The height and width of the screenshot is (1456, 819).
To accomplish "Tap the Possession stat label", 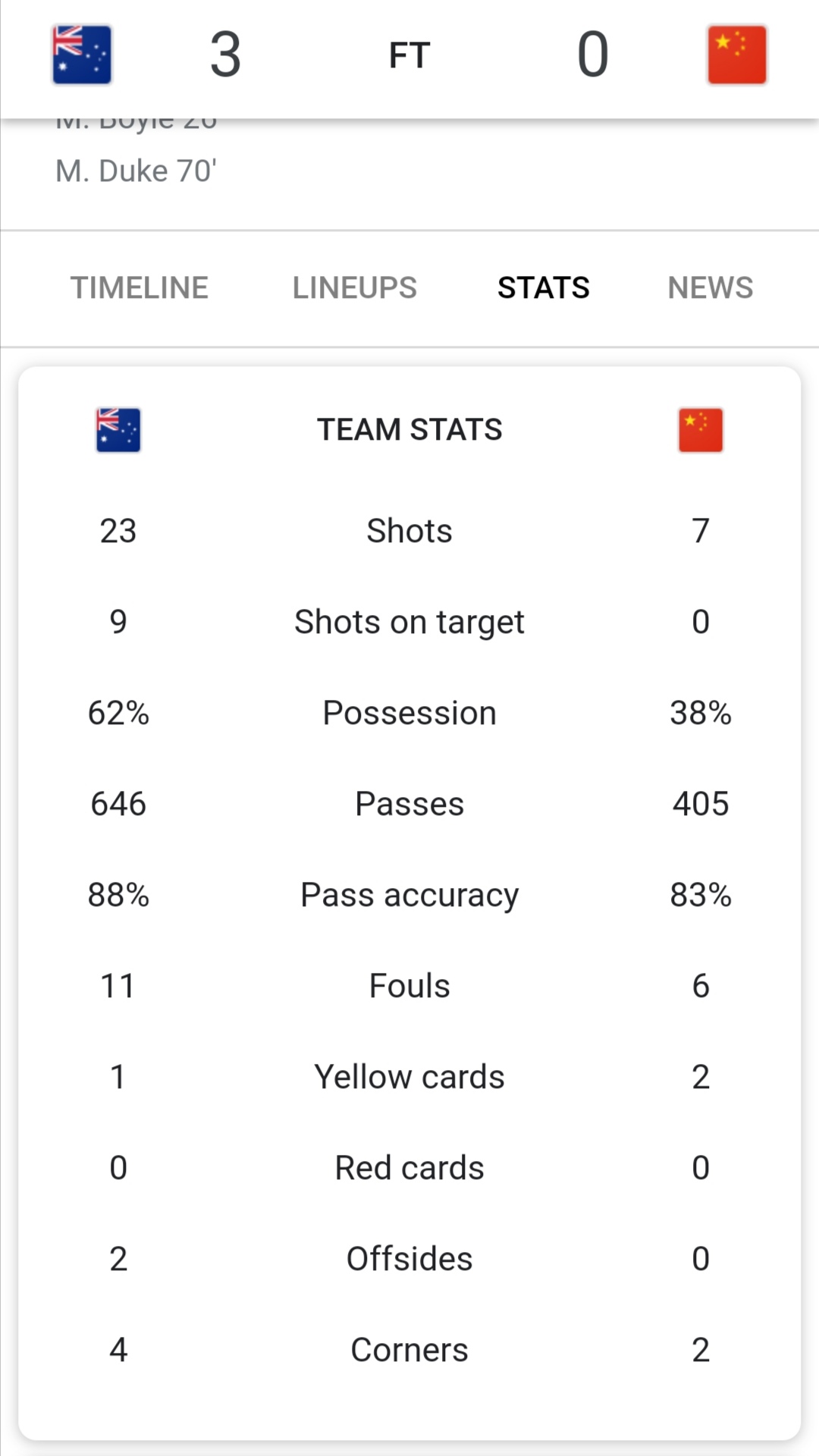I will (409, 713).
